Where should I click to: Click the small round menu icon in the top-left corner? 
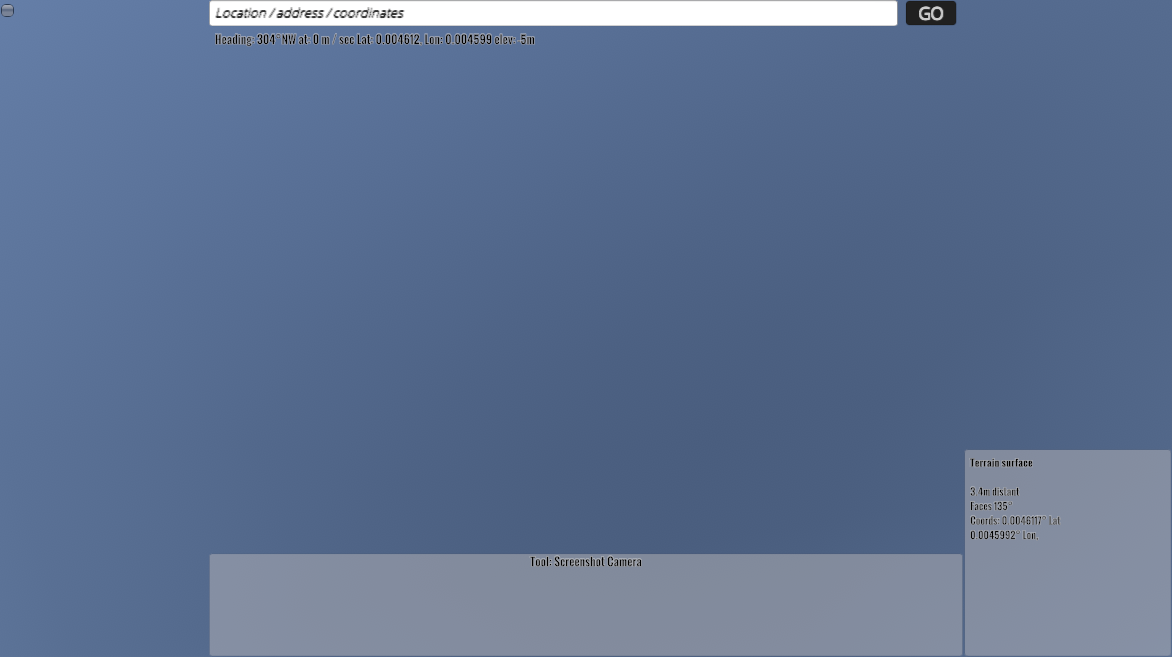(x=7, y=10)
